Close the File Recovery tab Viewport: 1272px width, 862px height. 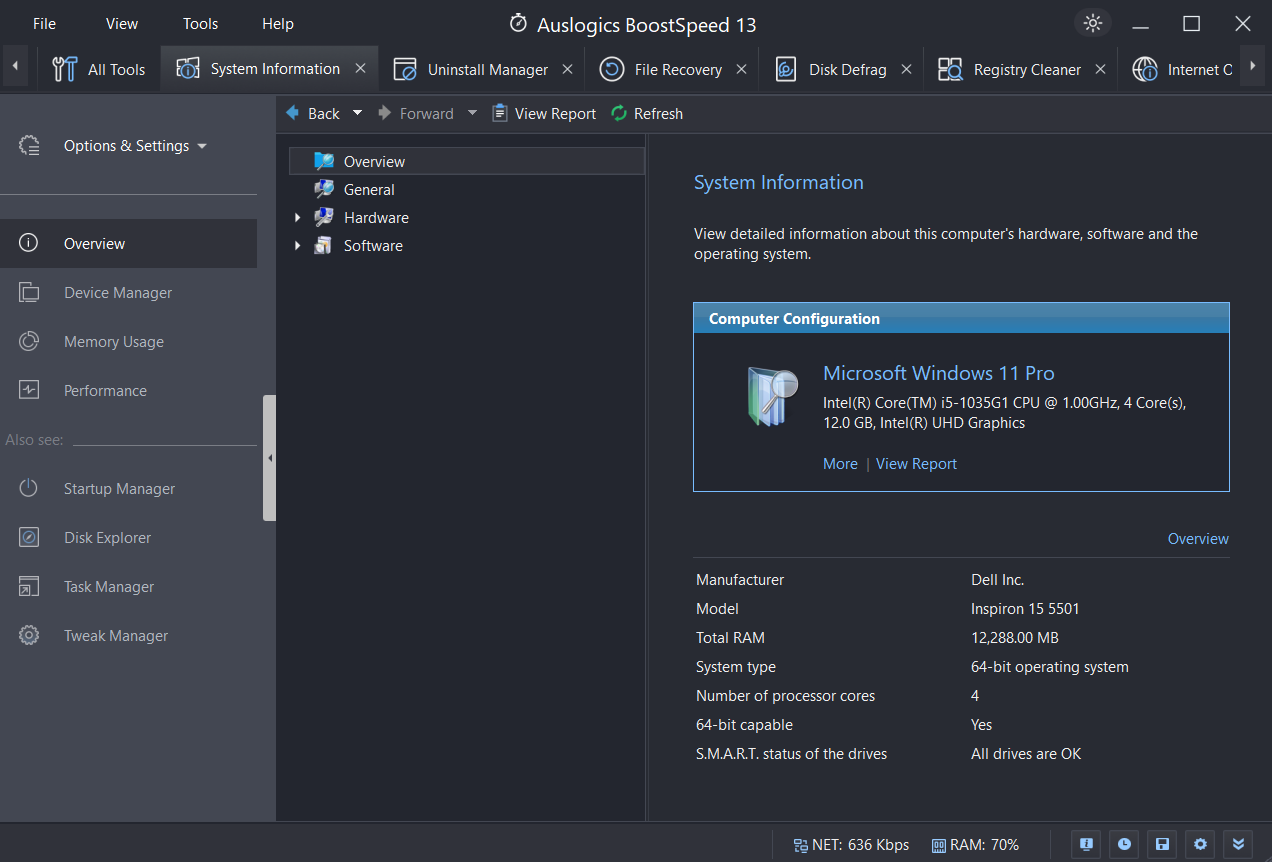pos(741,69)
